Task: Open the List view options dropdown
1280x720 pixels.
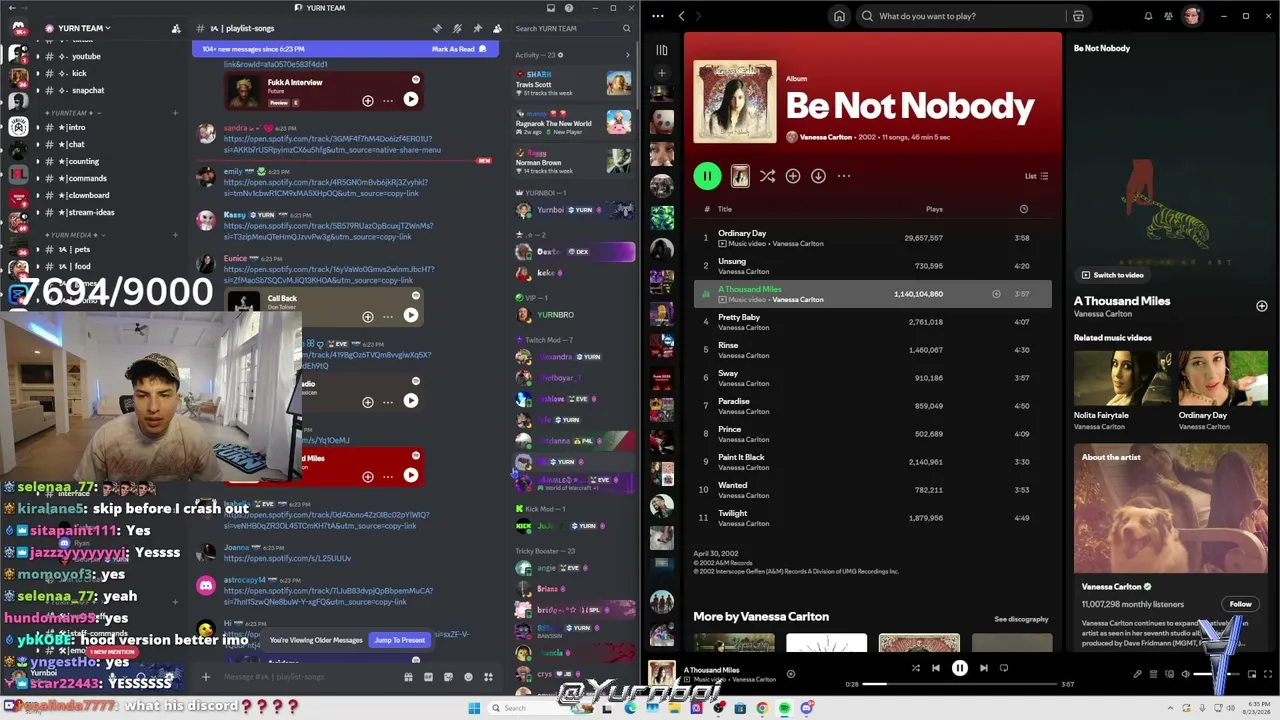Action: click(x=1036, y=176)
